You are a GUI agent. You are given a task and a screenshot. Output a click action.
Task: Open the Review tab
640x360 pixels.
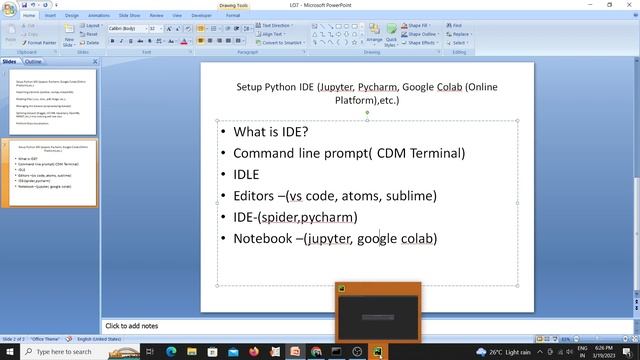156,16
